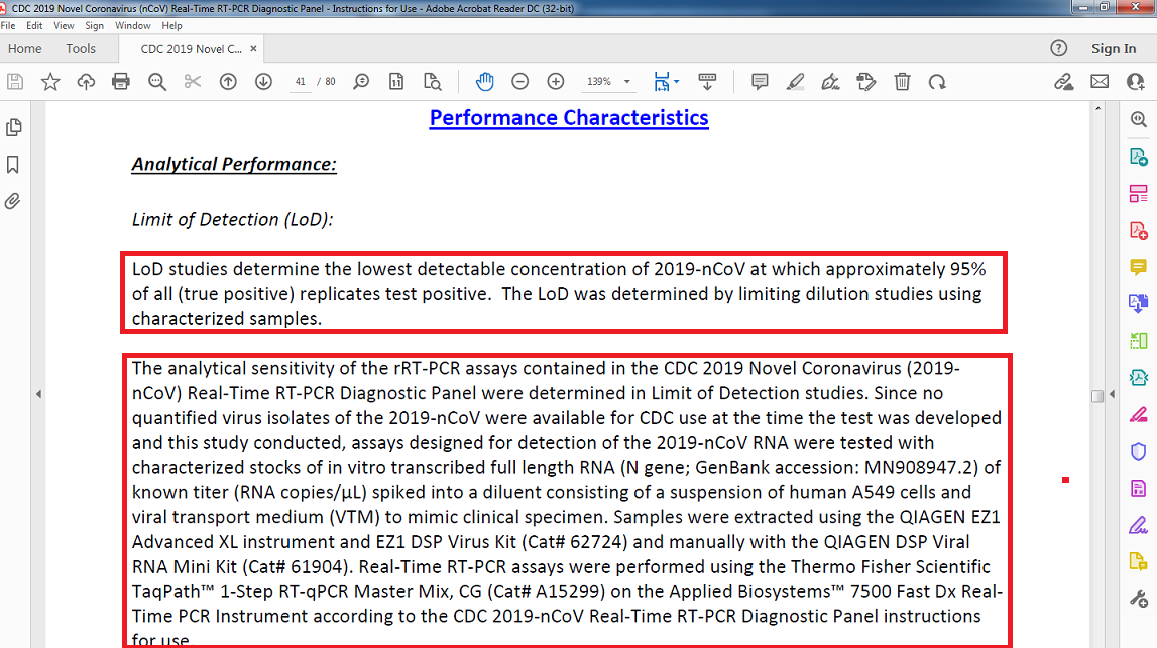Click the vertical scrollbar up arrow
Viewport: 1157px width, 648px height.
click(x=1098, y=108)
